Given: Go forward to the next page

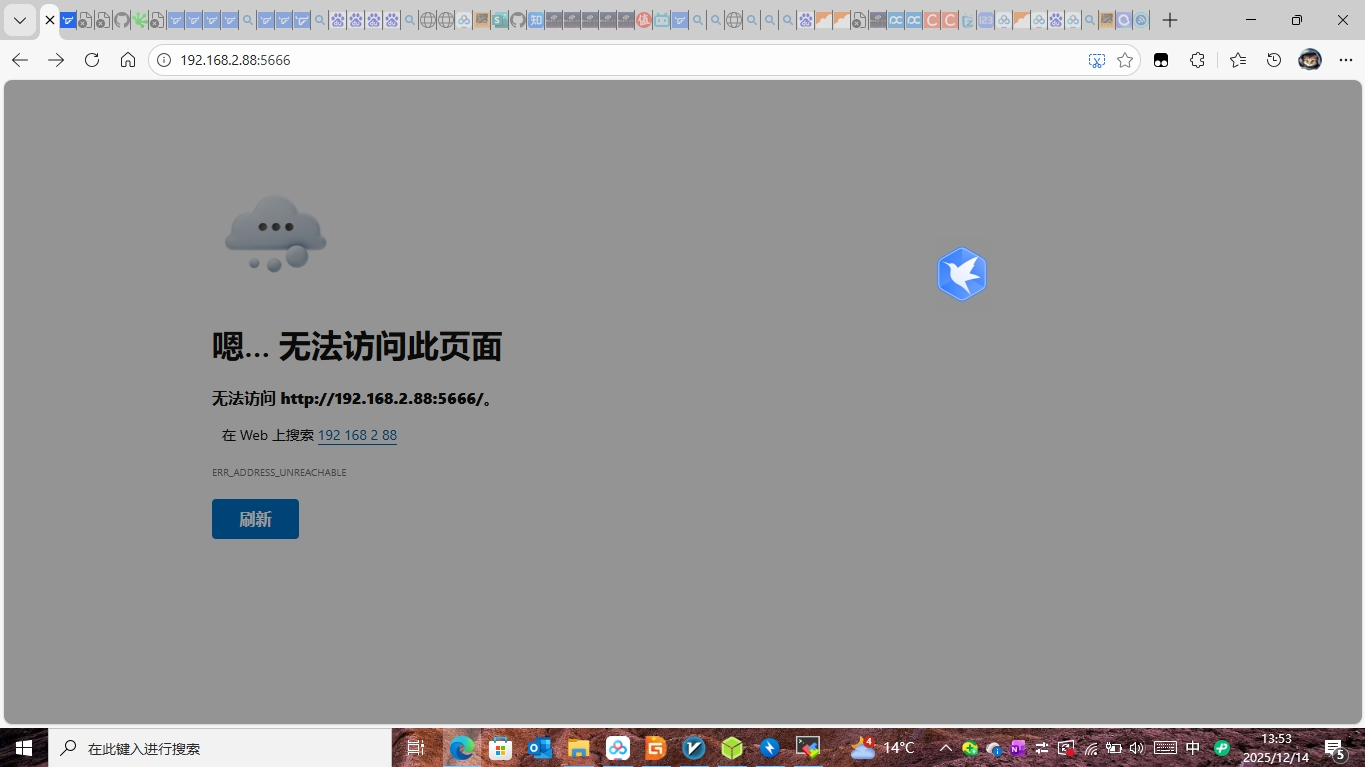Looking at the screenshot, I should [56, 60].
